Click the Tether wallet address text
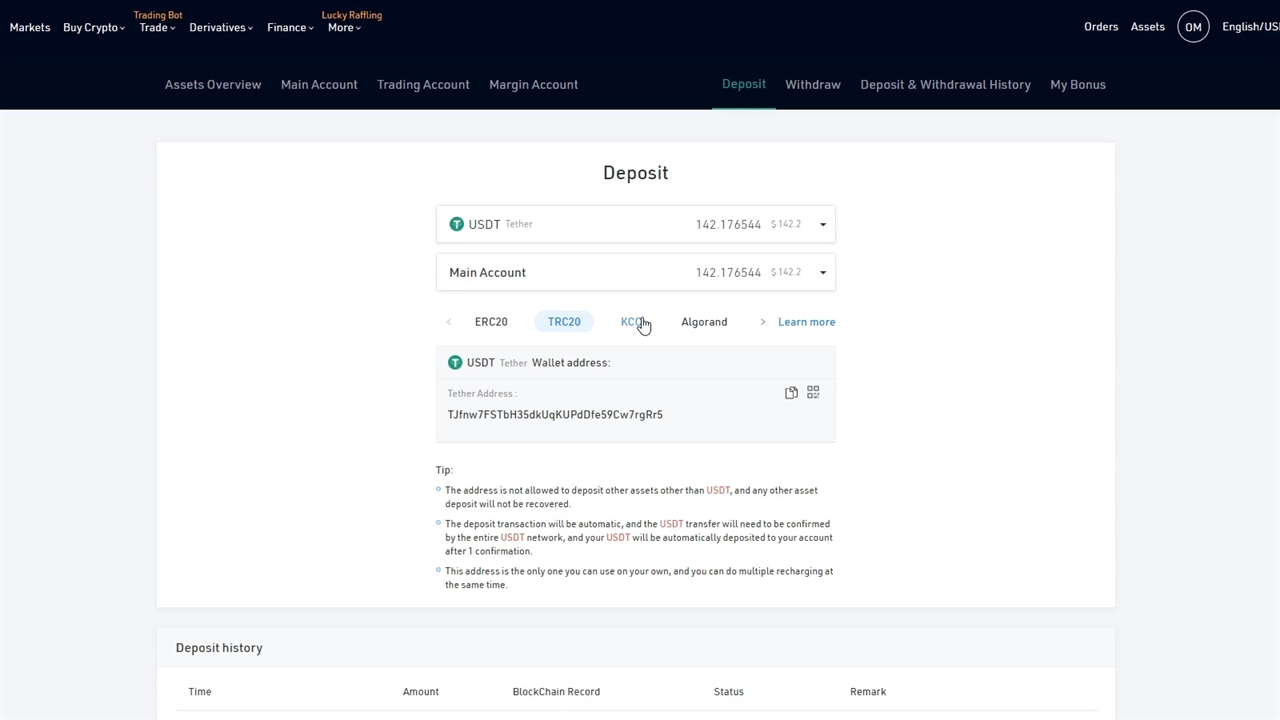1280x720 pixels. coord(555,415)
